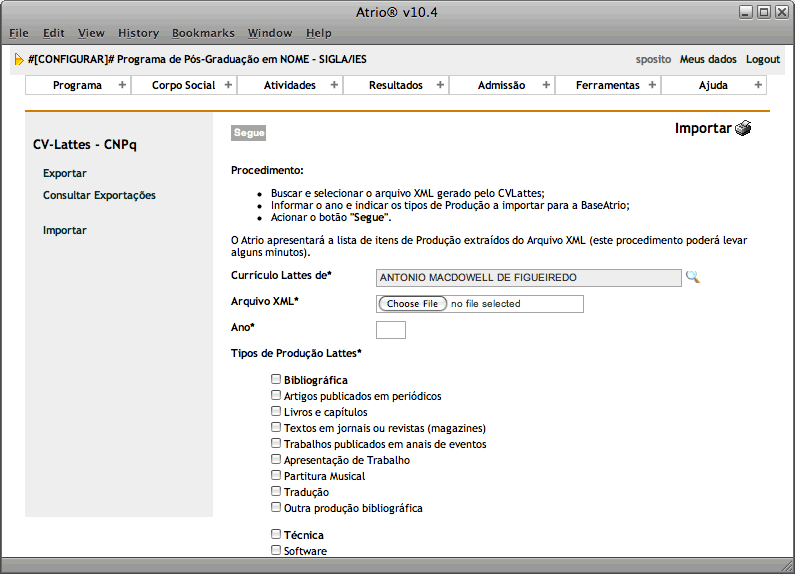Open Consultar Exportações in the sidebar
The width and height of the screenshot is (795, 574).
(x=99, y=195)
